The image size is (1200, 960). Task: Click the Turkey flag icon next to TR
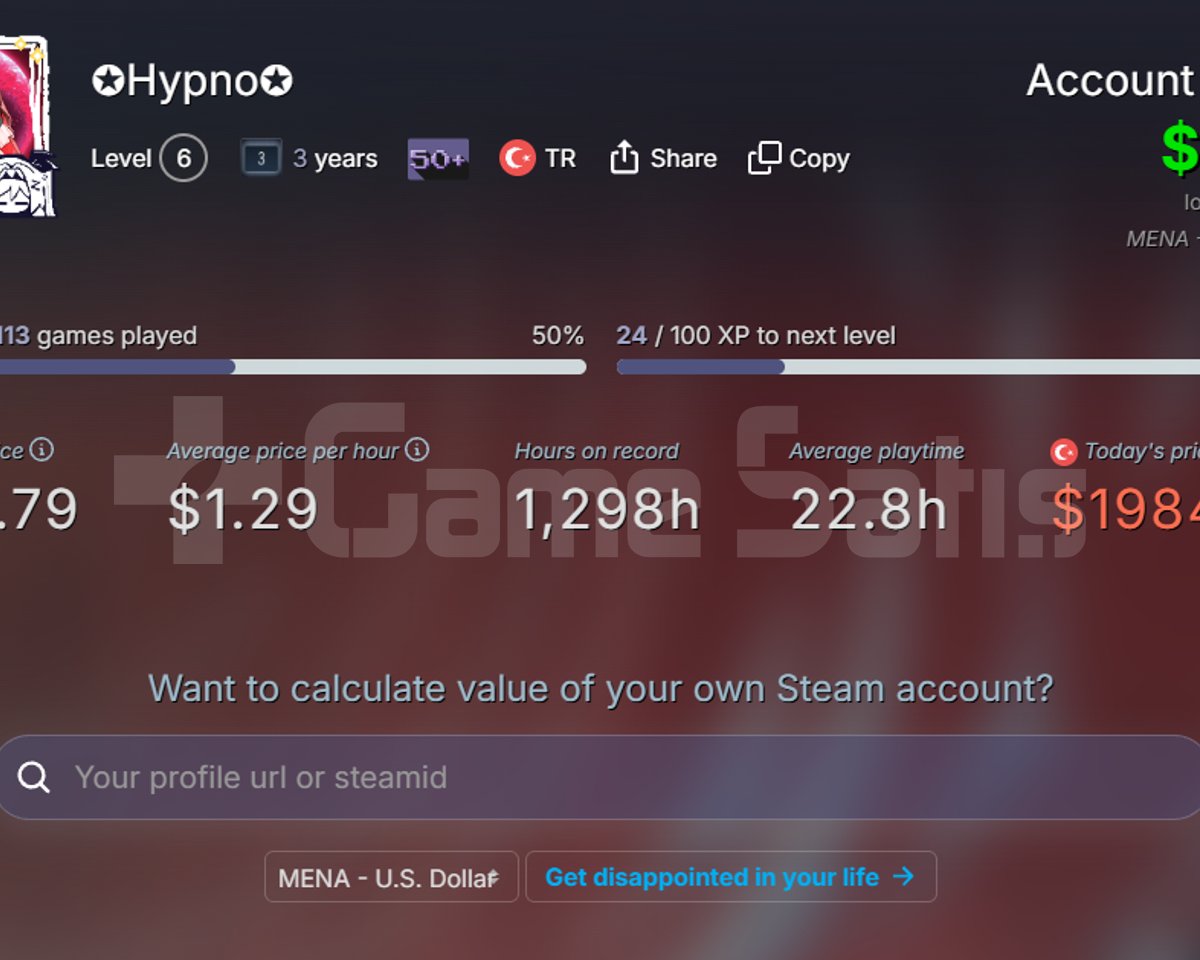coord(517,158)
